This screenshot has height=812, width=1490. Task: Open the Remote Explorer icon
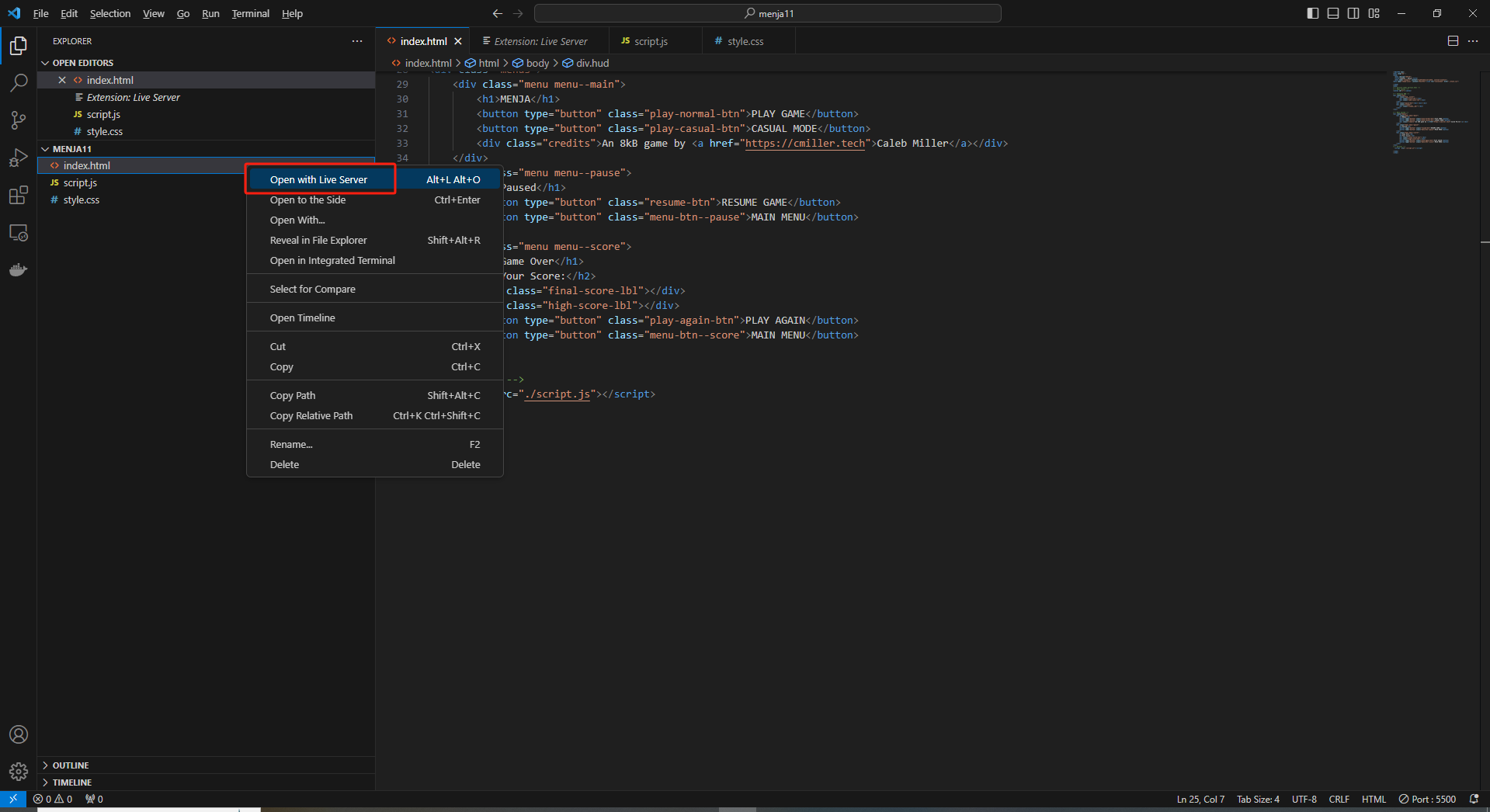pos(19,233)
